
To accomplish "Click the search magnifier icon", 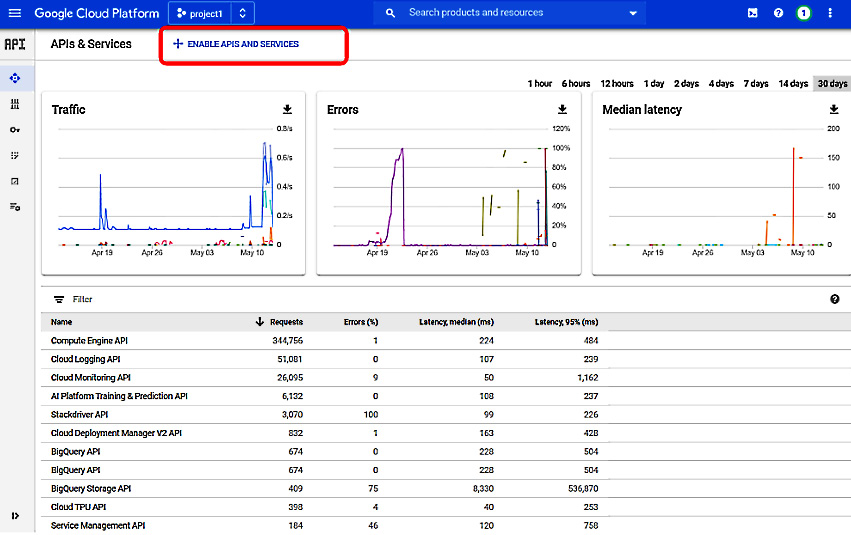I will coord(390,13).
